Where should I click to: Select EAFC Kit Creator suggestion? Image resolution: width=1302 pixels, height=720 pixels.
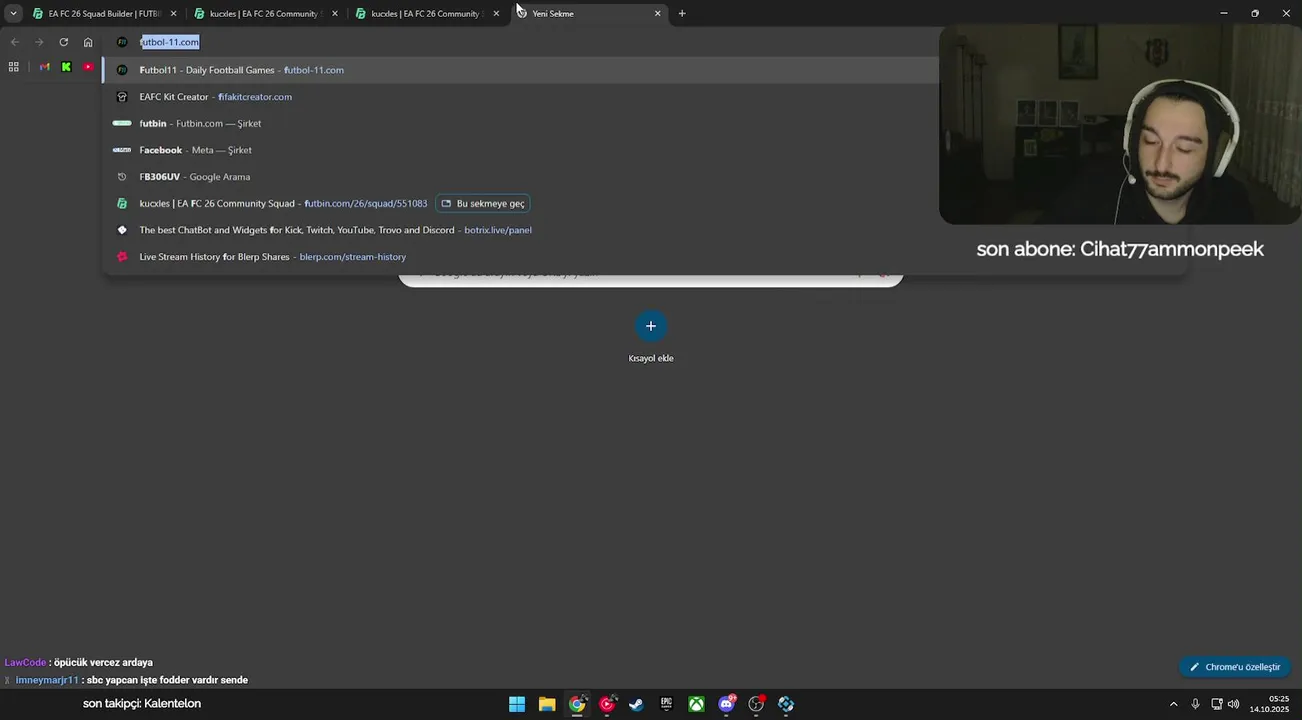click(520, 97)
